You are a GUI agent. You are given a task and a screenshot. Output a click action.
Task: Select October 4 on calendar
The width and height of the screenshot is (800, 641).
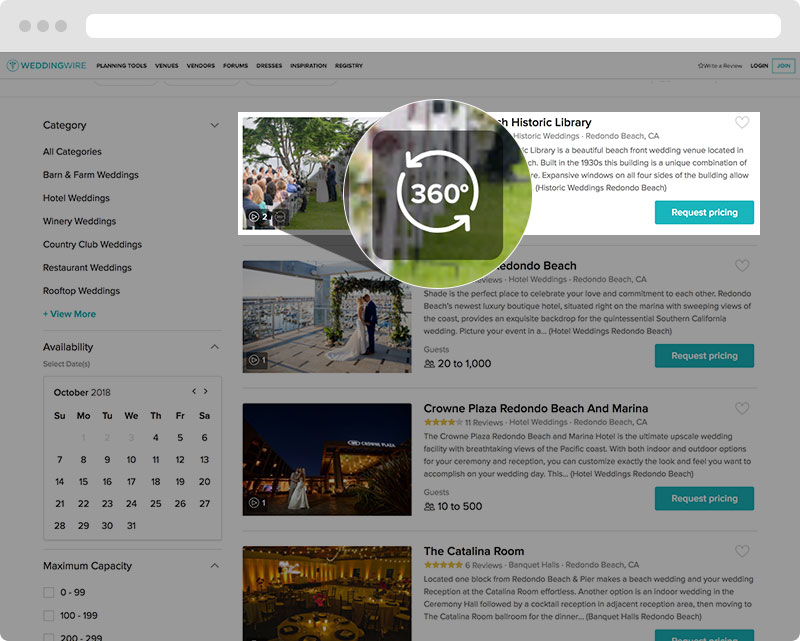(156, 437)
